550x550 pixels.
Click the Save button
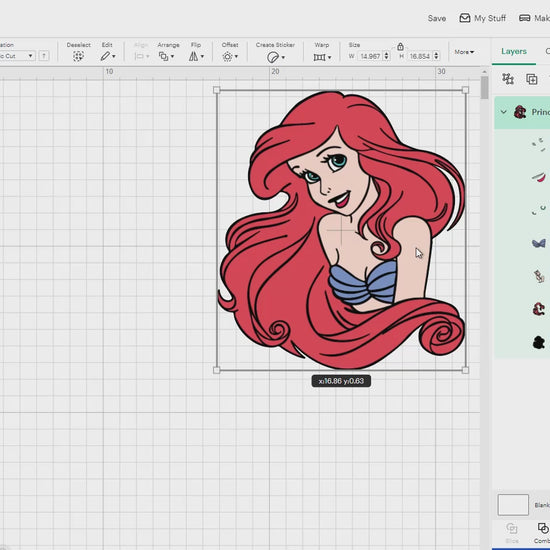[x=437, y=18]
